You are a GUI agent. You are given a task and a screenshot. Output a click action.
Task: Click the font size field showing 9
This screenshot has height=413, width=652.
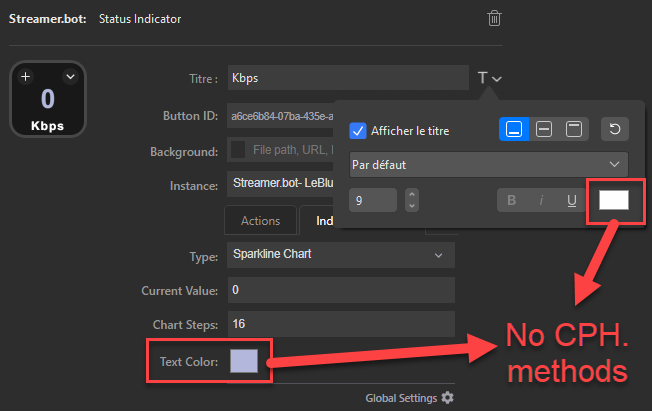373,200
